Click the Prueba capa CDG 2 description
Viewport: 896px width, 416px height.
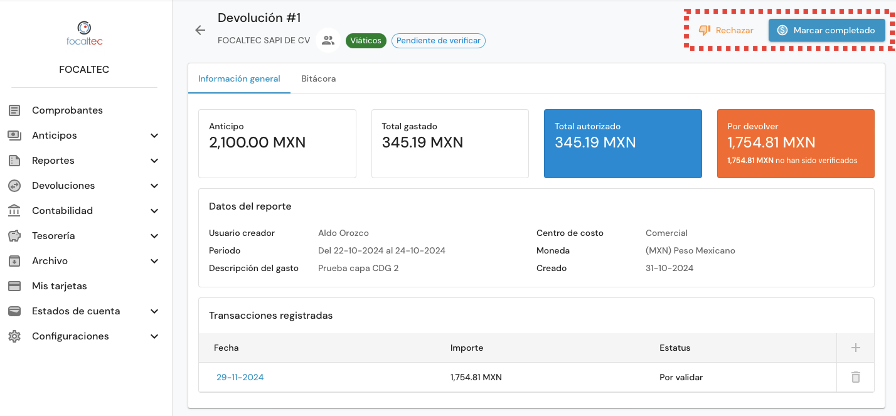tap(358, 268)
